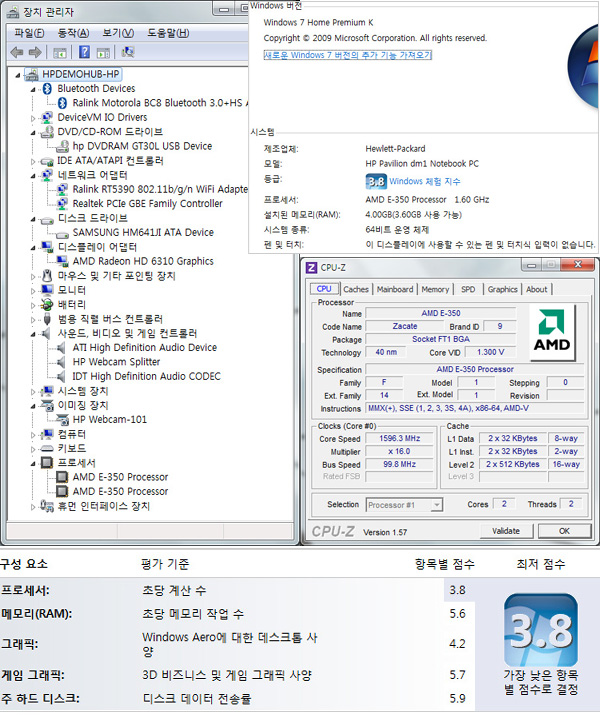Click the SAMSUNG HM641JI disk icon
Image resolution: width=600 pixels, height=717 pixels.
pos(62,233)
